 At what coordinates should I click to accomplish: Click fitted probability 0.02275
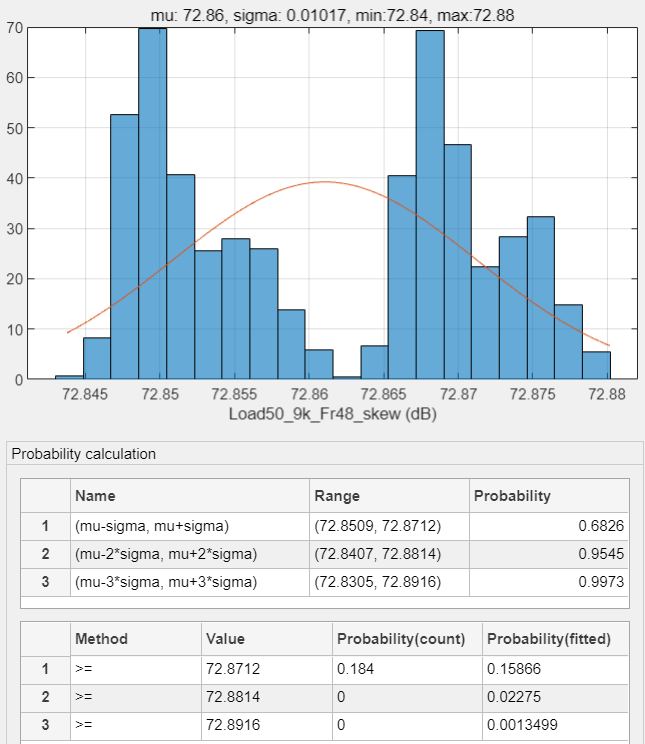click(x=556, y=697)
